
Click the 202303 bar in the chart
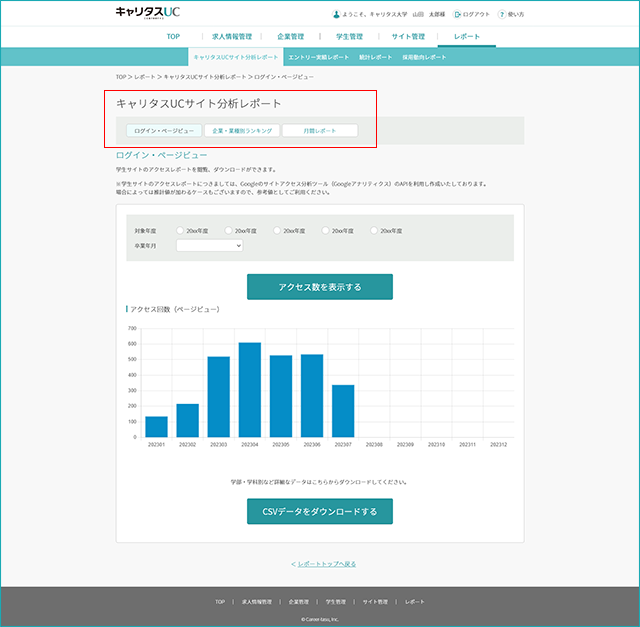pos(218,397)
